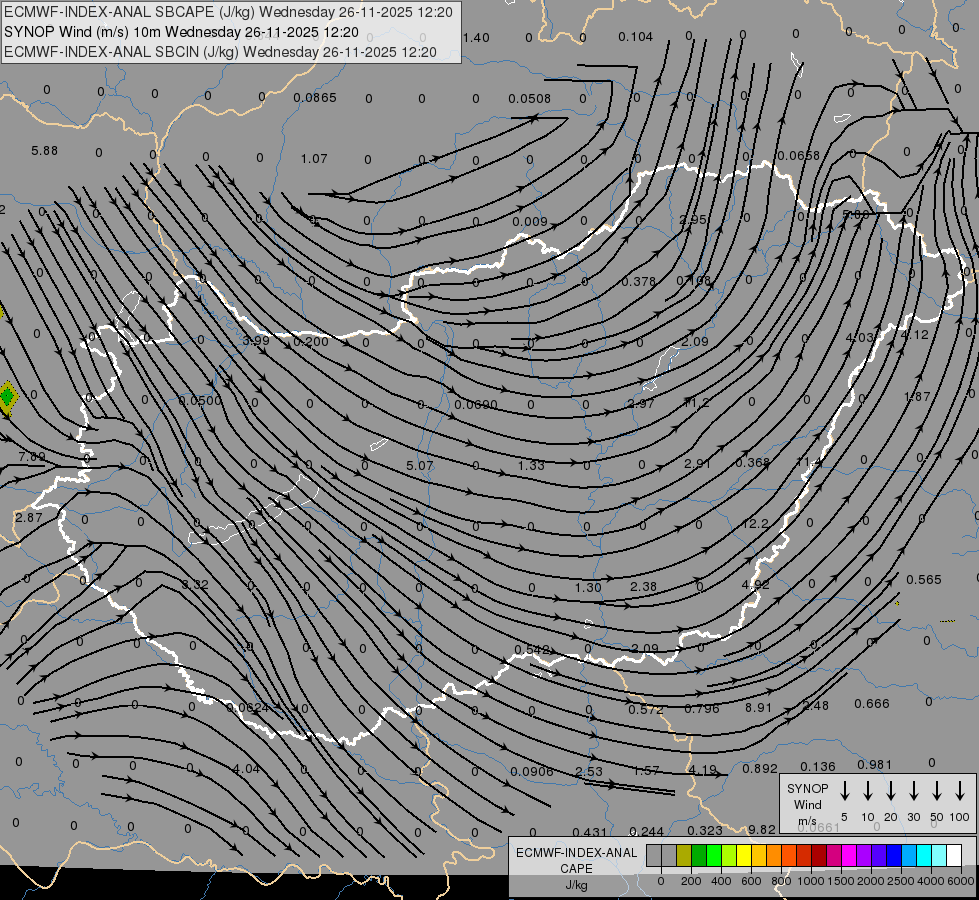The width and height of the screenshot is (979, 900).
Task: Click the 2500 tick label on CAPE scale
Action: click(x=901, y=881)
